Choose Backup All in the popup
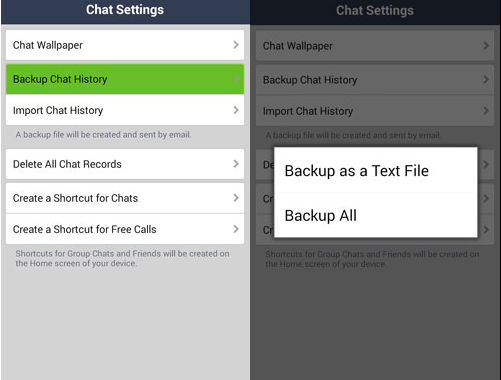501x380 pixels. pyautogui.click(x=376, y=215)
